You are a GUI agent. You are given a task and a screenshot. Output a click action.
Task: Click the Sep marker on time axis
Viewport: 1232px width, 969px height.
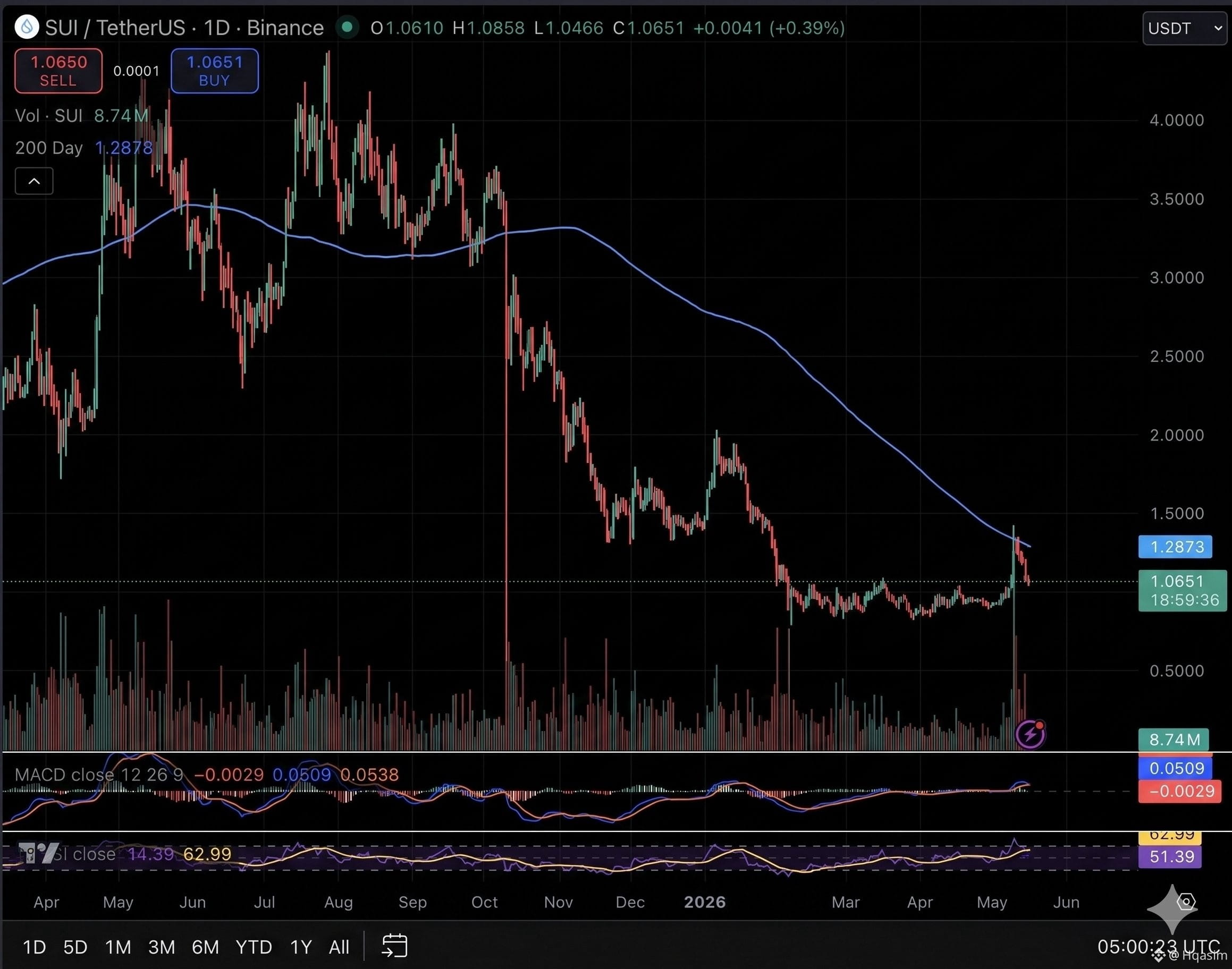click(x=412, y=902)
